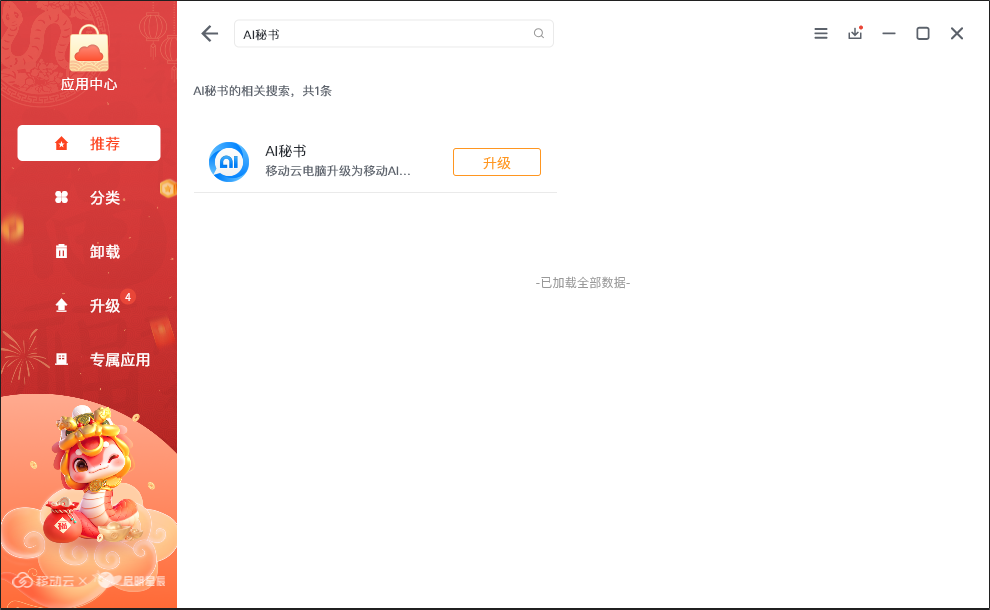Open the download manager icon
990x610 pixels.
(x=856, y=33)
